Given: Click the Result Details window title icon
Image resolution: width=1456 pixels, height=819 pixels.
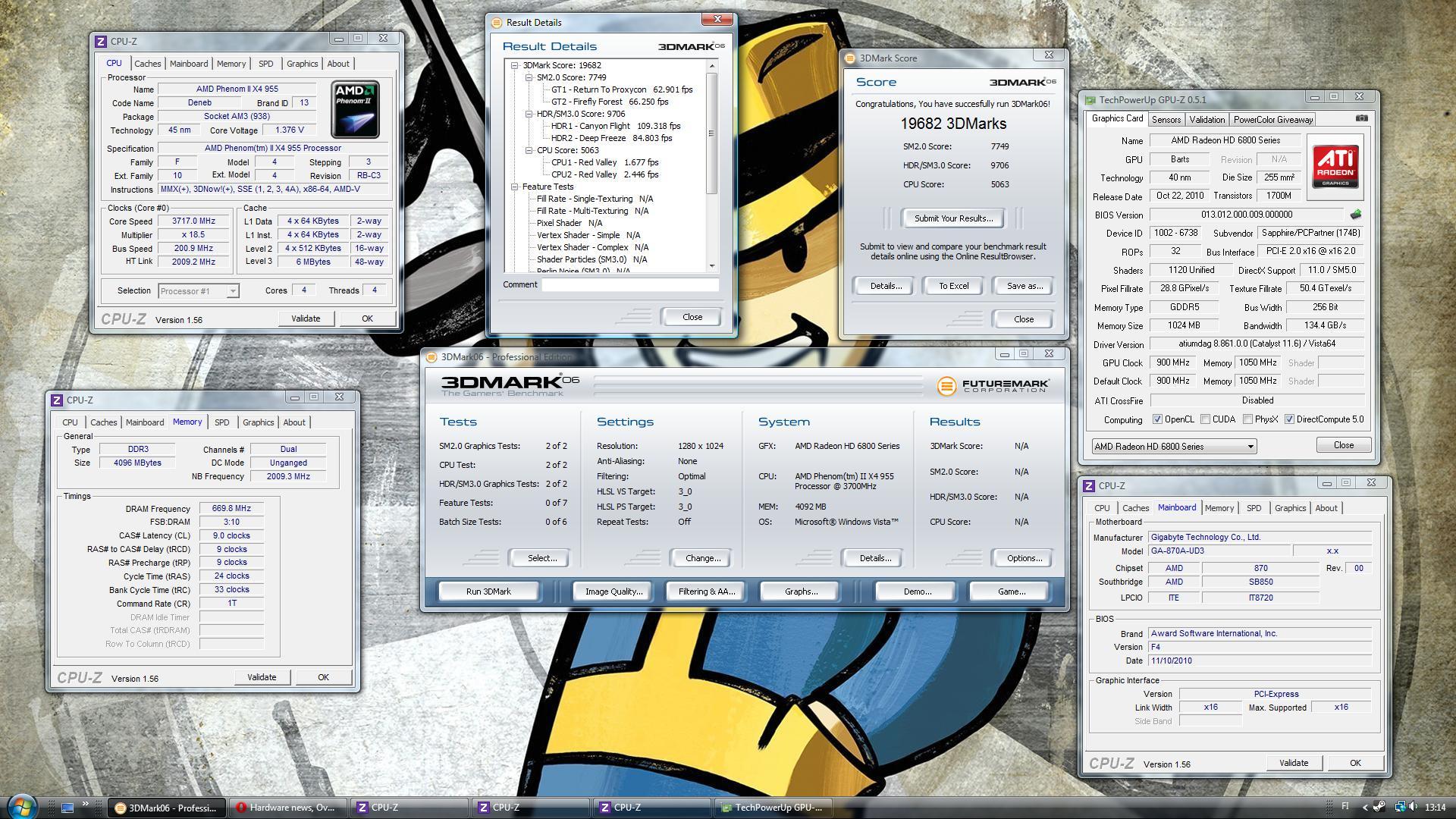Looking at the screenshot, I should [497, 23].
